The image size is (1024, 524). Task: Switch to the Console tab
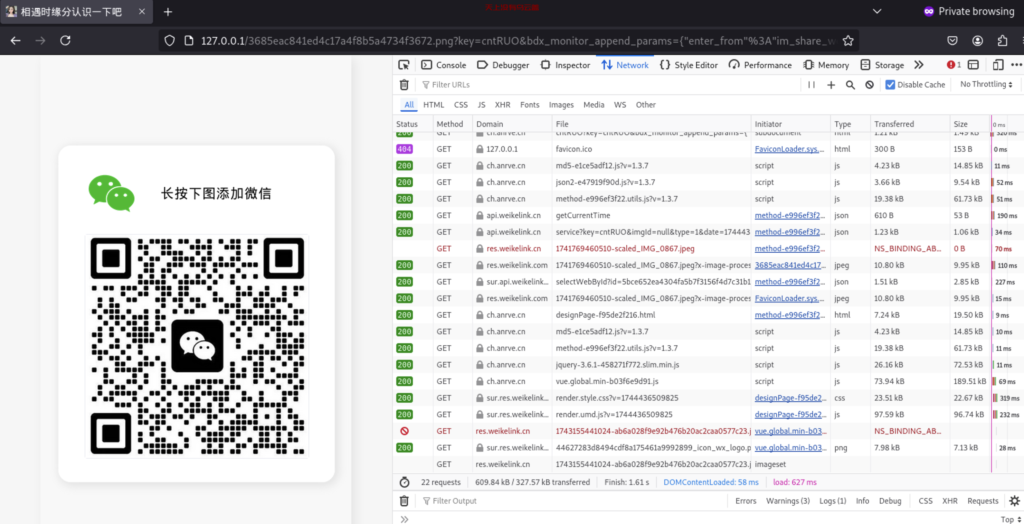pos(444,65)
